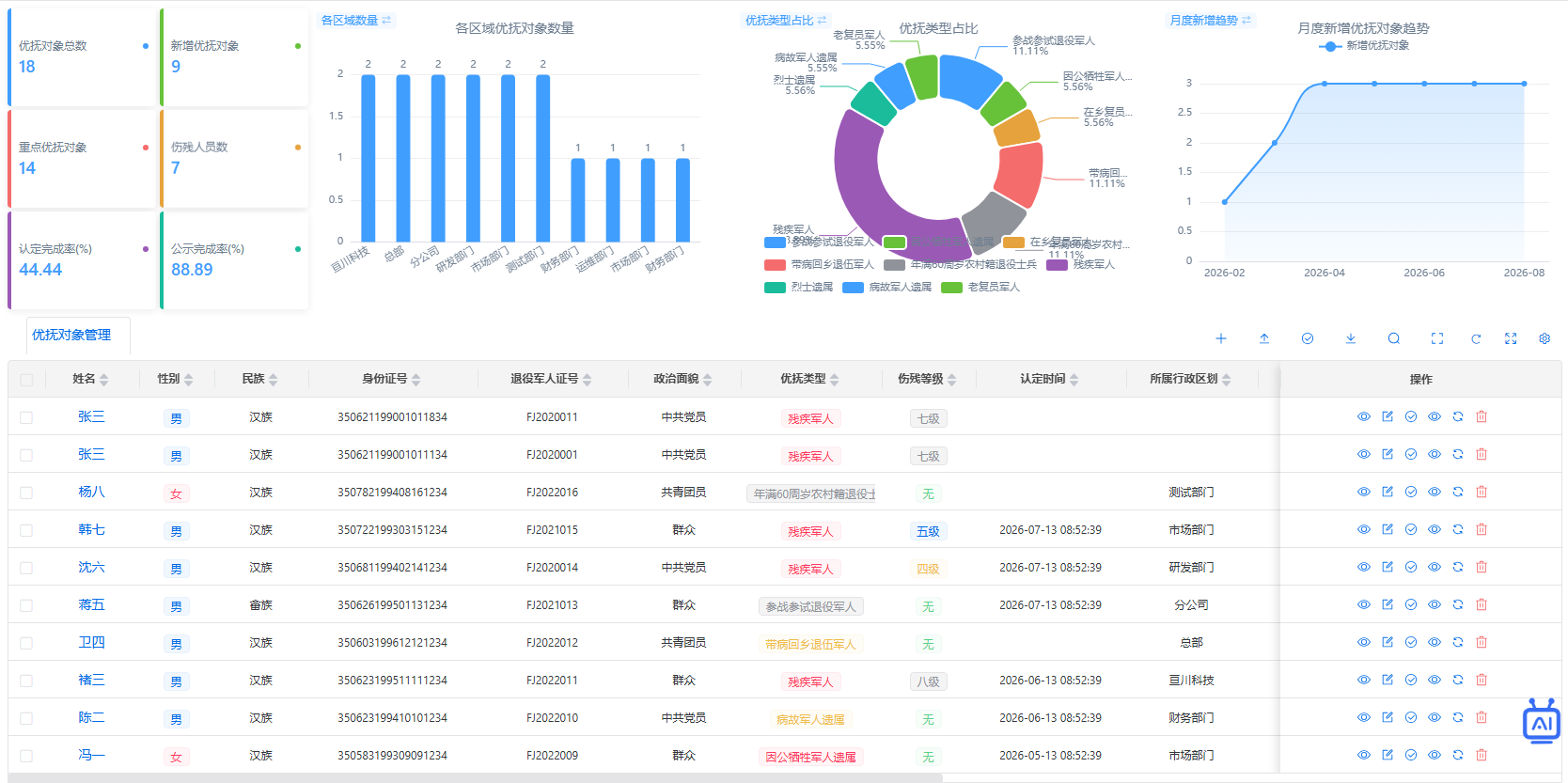Screen dimensions: 1568x783
Task: Check the box for 杨八 row
Action: 26,493
